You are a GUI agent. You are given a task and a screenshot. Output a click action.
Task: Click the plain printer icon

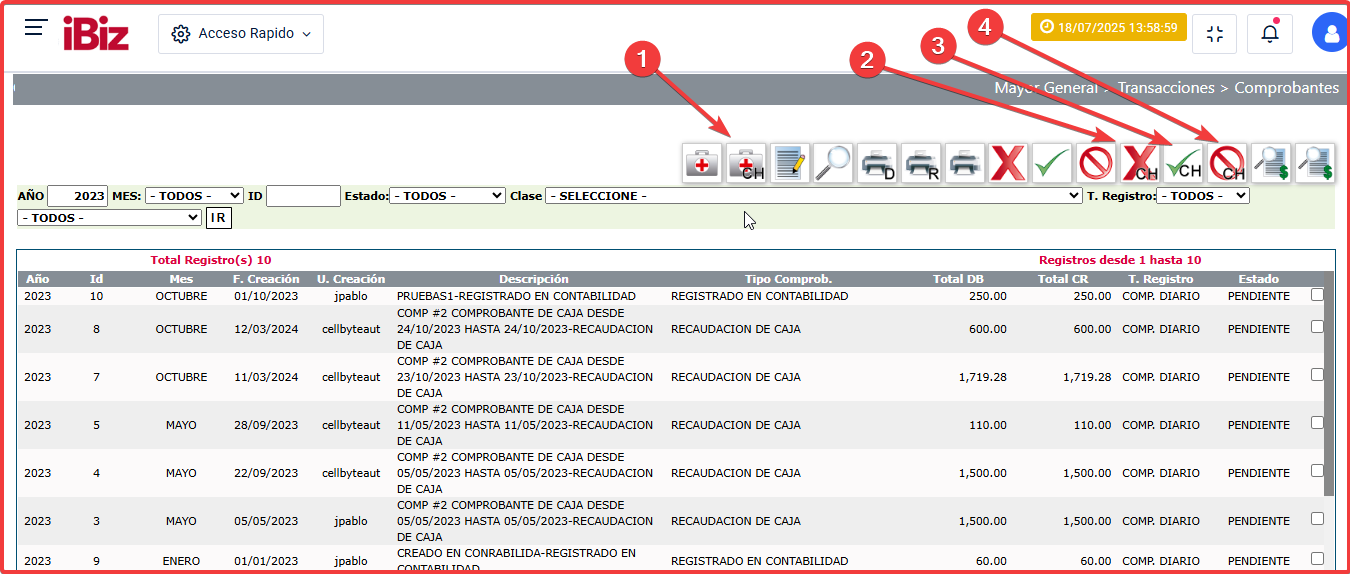coord(965,163)
